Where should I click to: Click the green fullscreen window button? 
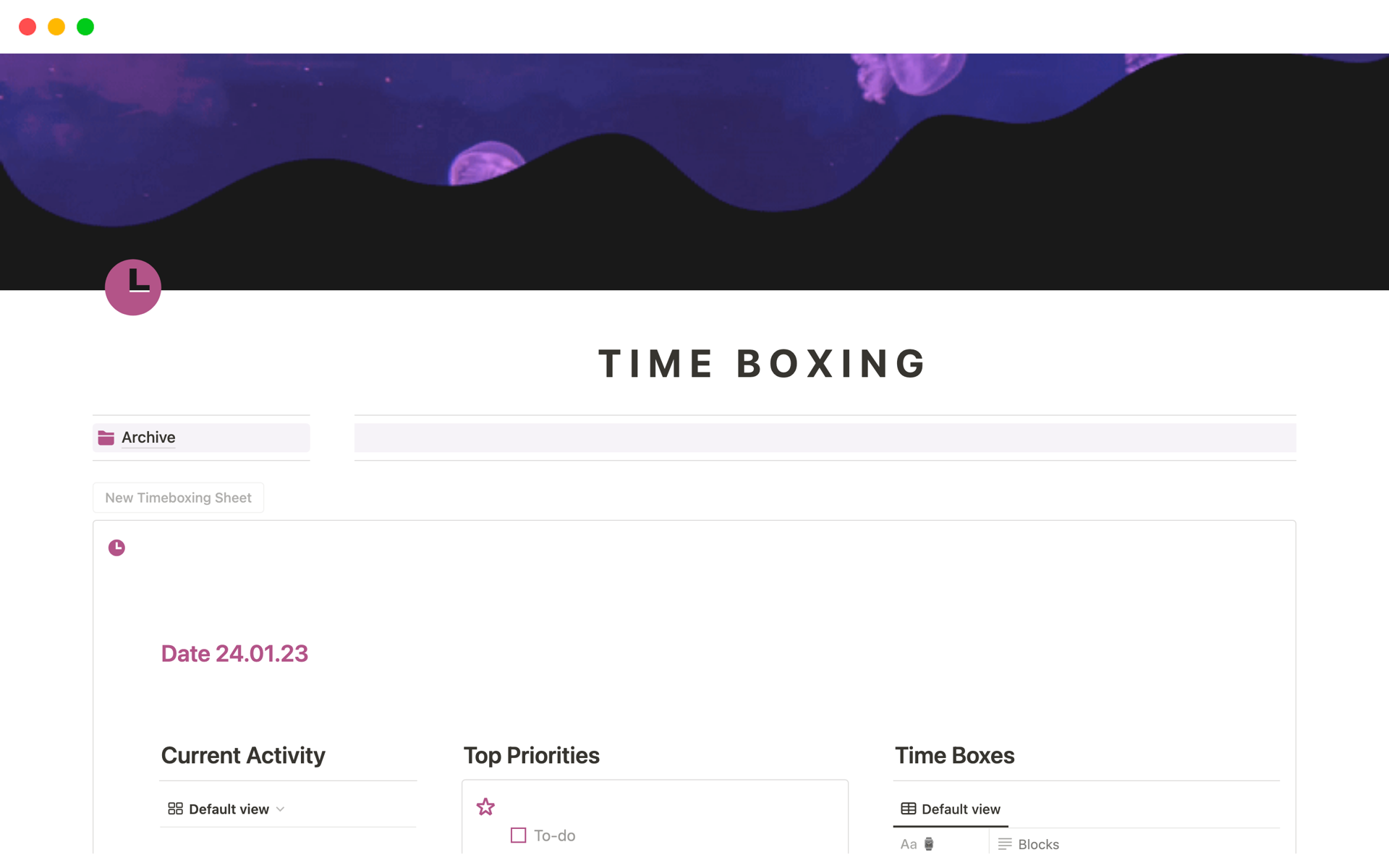point(85,27)
